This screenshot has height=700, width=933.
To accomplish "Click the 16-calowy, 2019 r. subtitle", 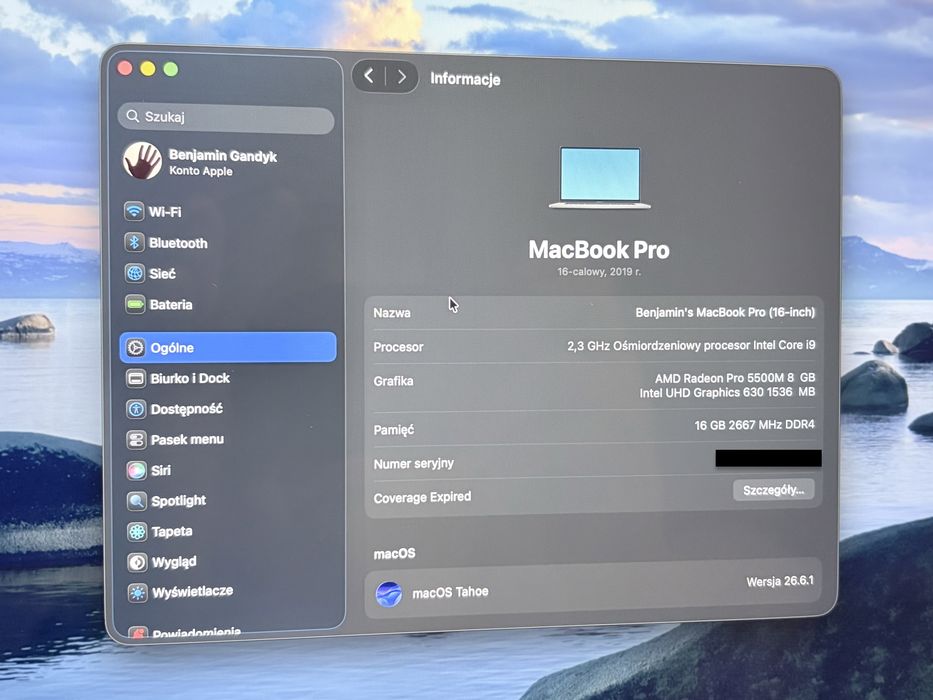I will pos(599,272).
